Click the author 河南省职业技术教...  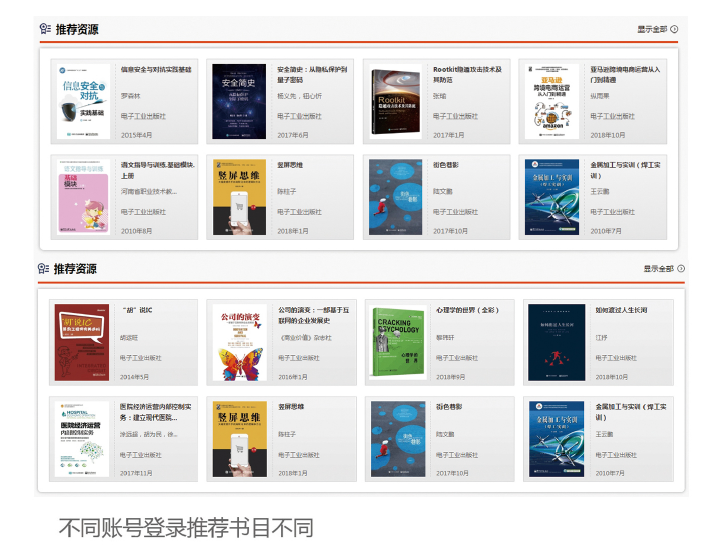click(148, 191)
